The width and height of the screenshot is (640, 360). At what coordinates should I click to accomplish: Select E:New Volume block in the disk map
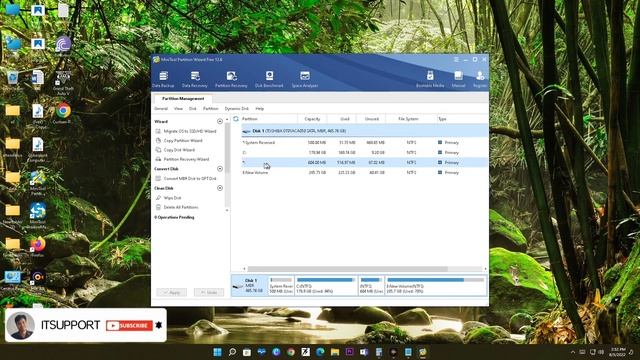436,285
